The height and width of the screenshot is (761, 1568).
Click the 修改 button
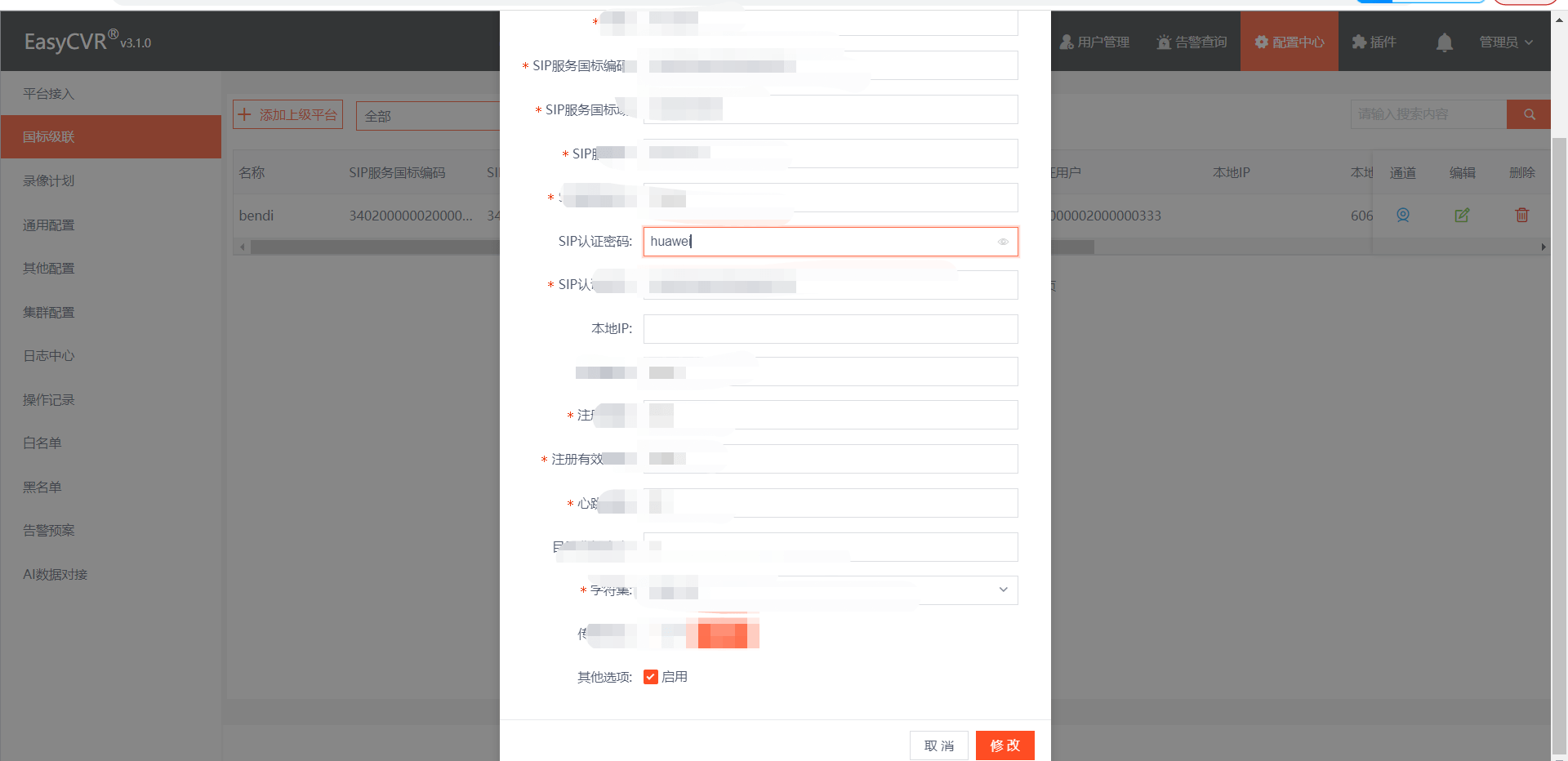point(1005,745)
